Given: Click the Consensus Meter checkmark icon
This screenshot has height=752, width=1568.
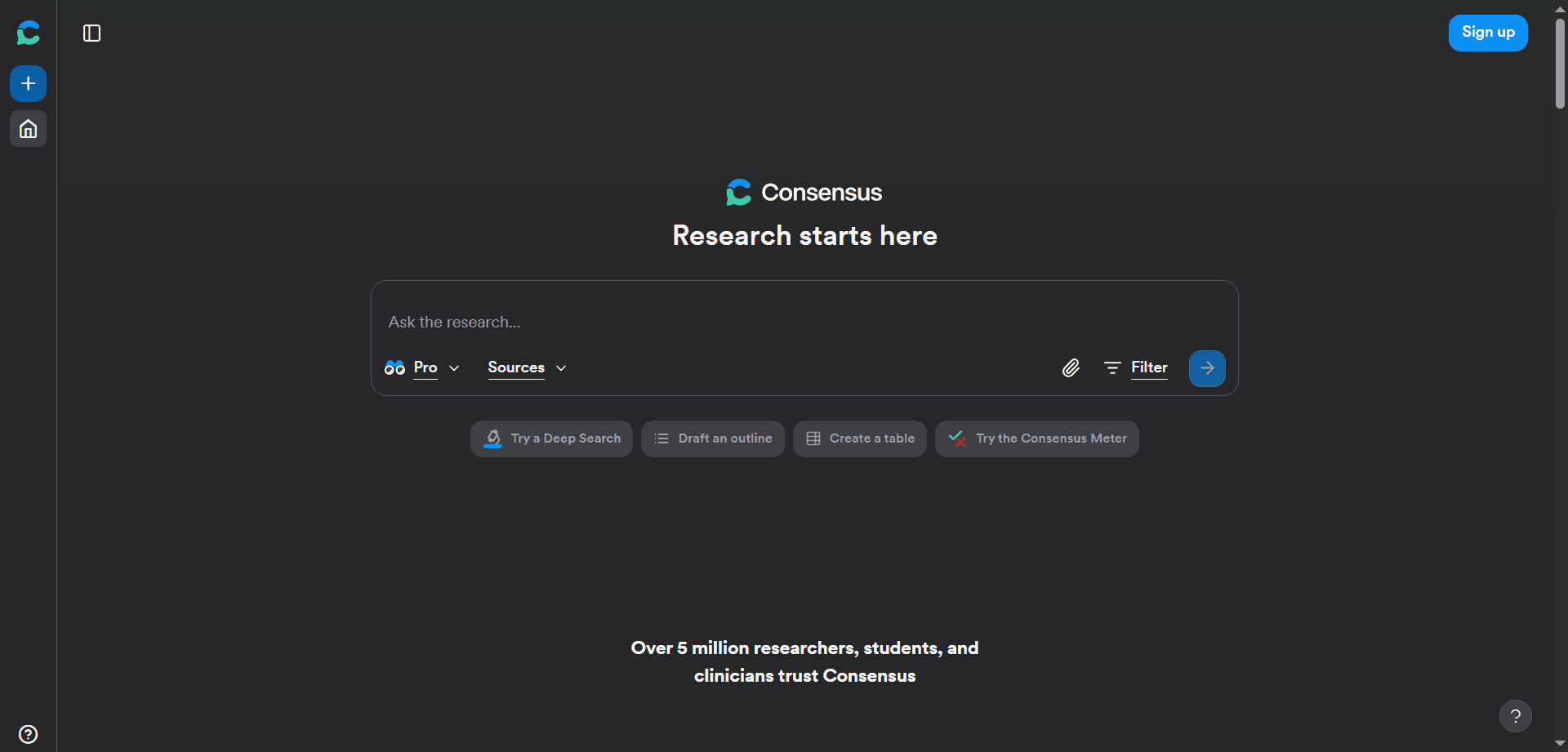Looking at the screenshot, I should tap(956, 438).
